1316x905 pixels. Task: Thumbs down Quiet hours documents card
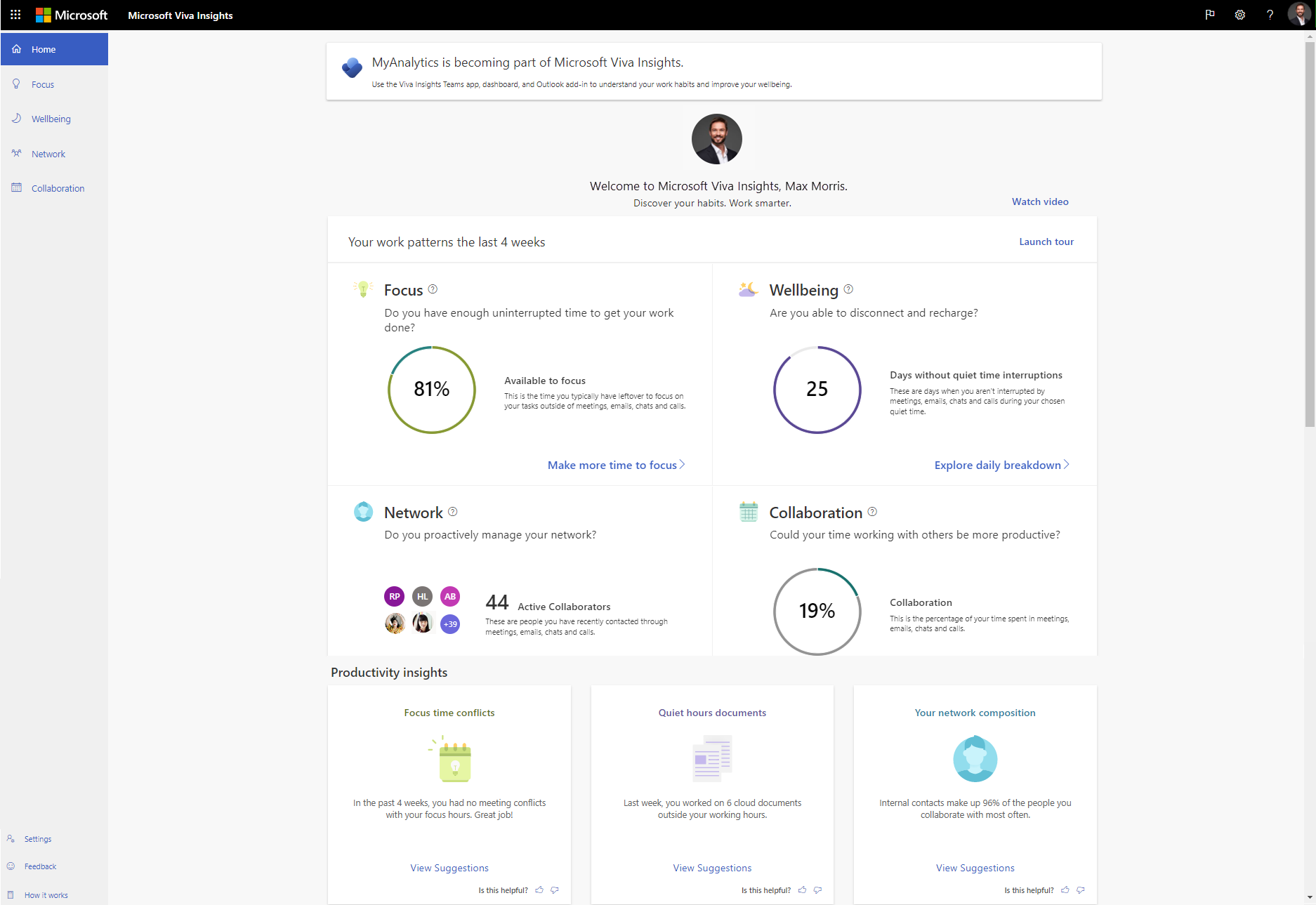[x=817, y=890]
